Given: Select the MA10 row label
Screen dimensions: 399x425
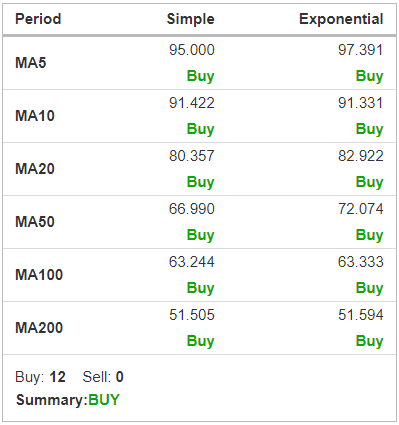Looking at the screenshot, I should click(35, 116).
